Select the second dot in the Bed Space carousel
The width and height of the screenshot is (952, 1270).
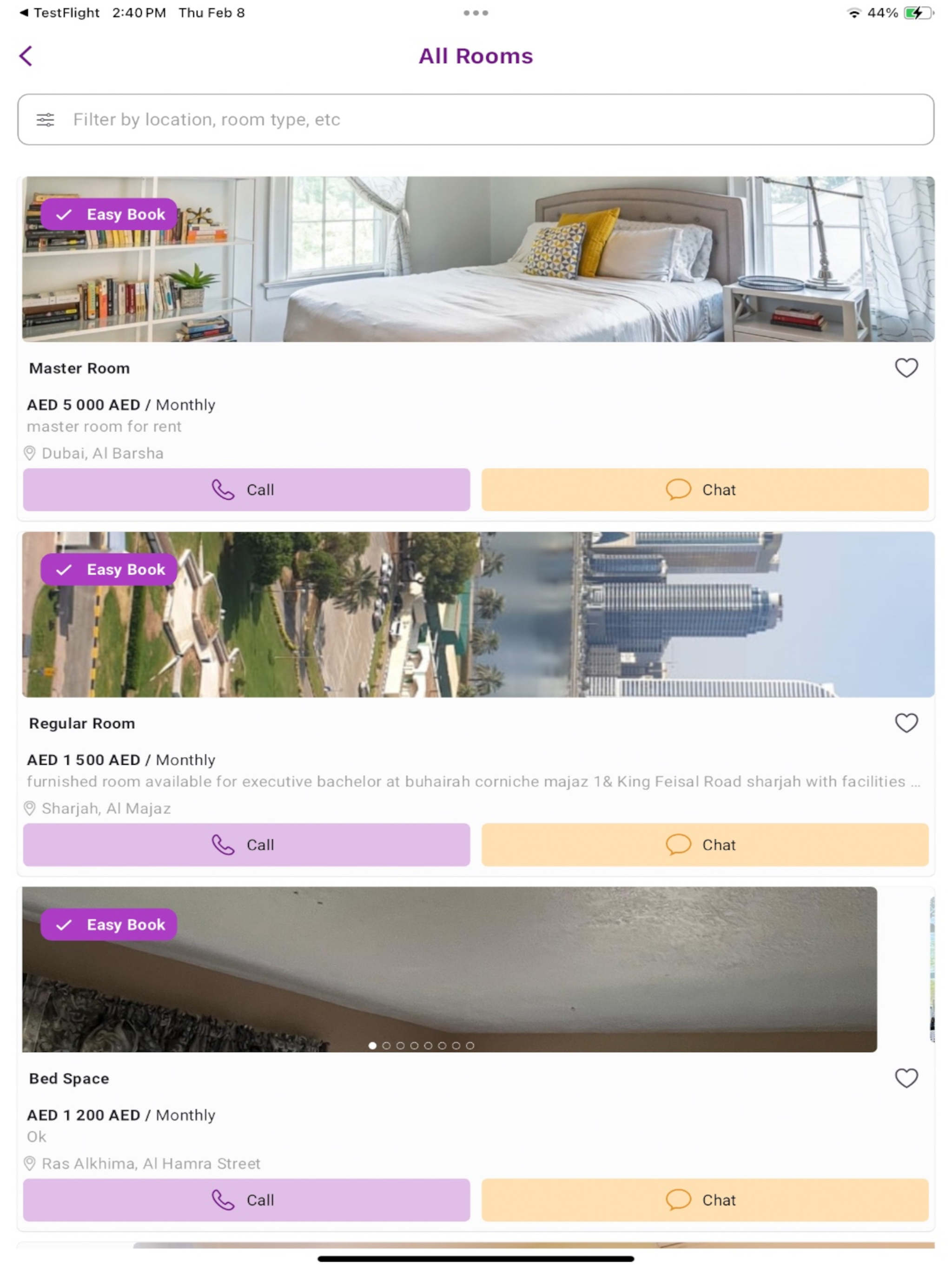pyautogui.click(x=386, y=1045)
